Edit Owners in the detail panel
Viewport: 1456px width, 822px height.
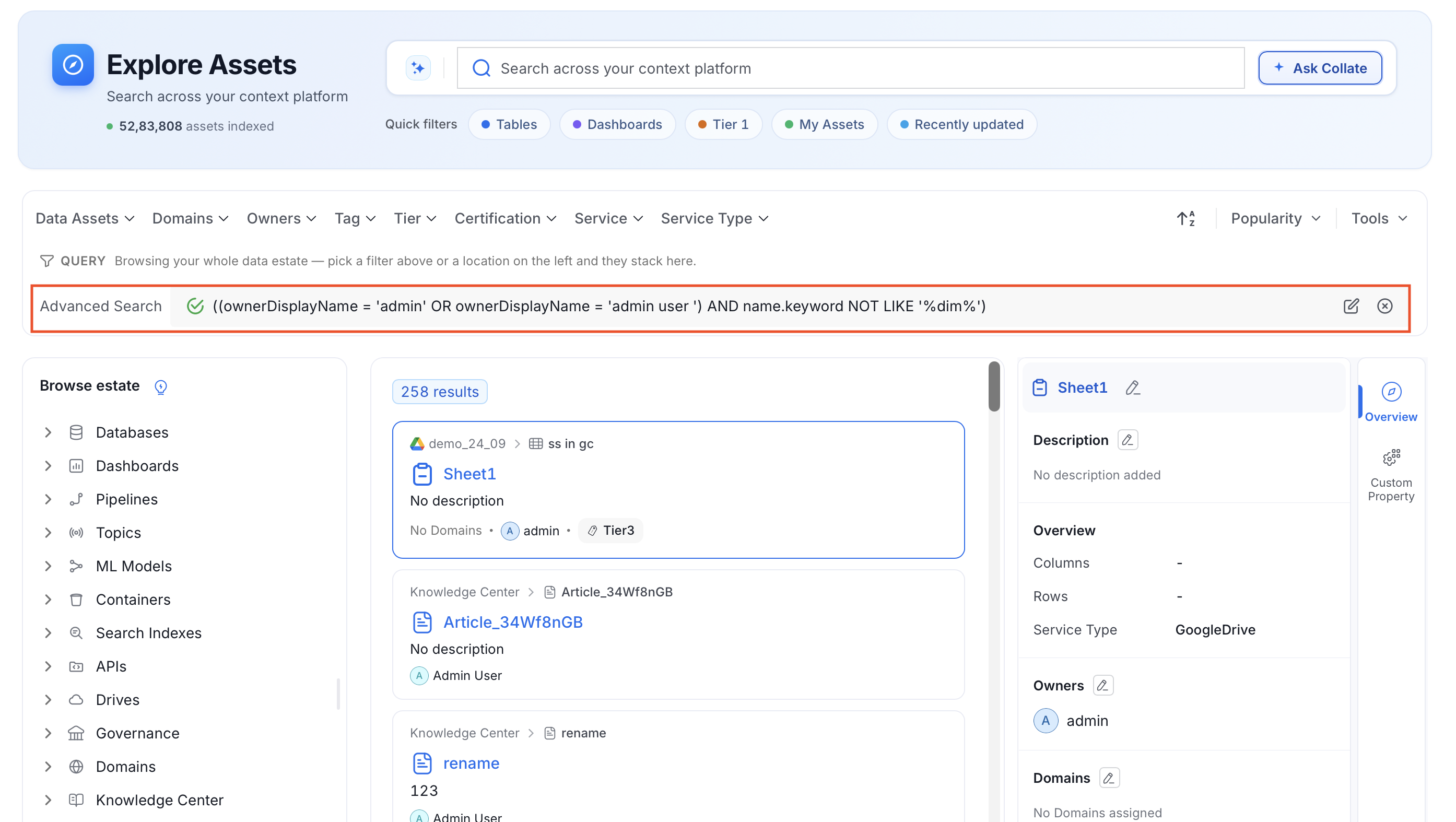pyautogui.click(x=1103, y=685)
